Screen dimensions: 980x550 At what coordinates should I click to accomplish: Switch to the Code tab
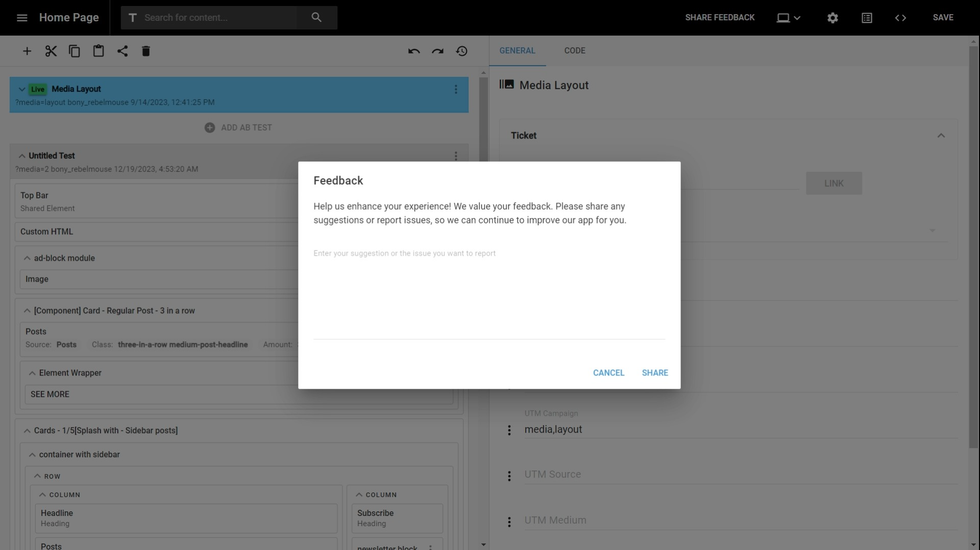click(574, 51)
